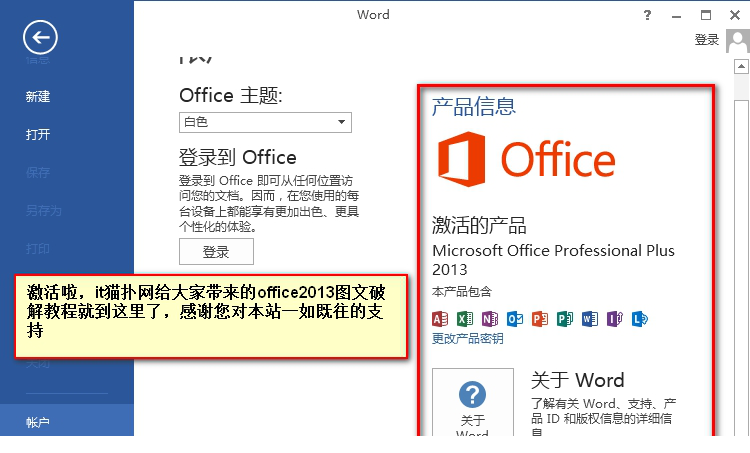Close the Word window

tap(735, 15)
